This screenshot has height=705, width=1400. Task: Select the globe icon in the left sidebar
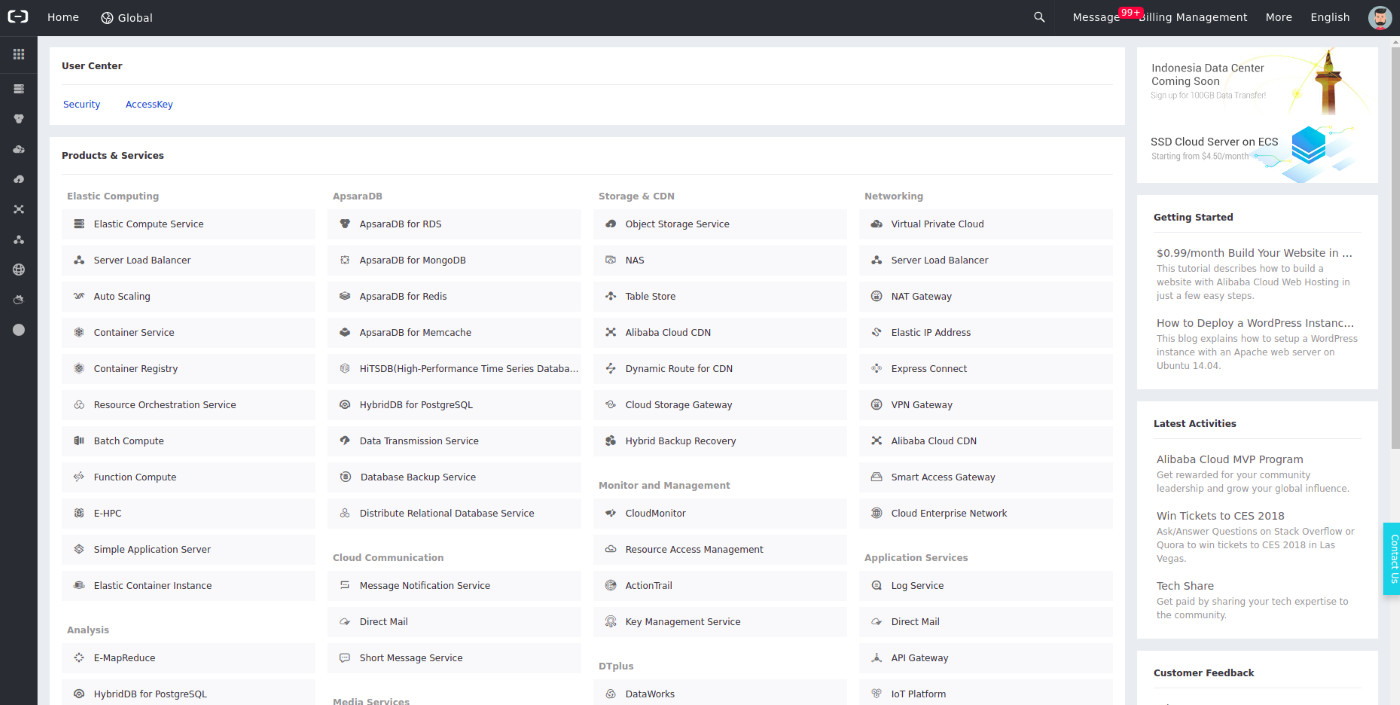(x=18, y=269)
